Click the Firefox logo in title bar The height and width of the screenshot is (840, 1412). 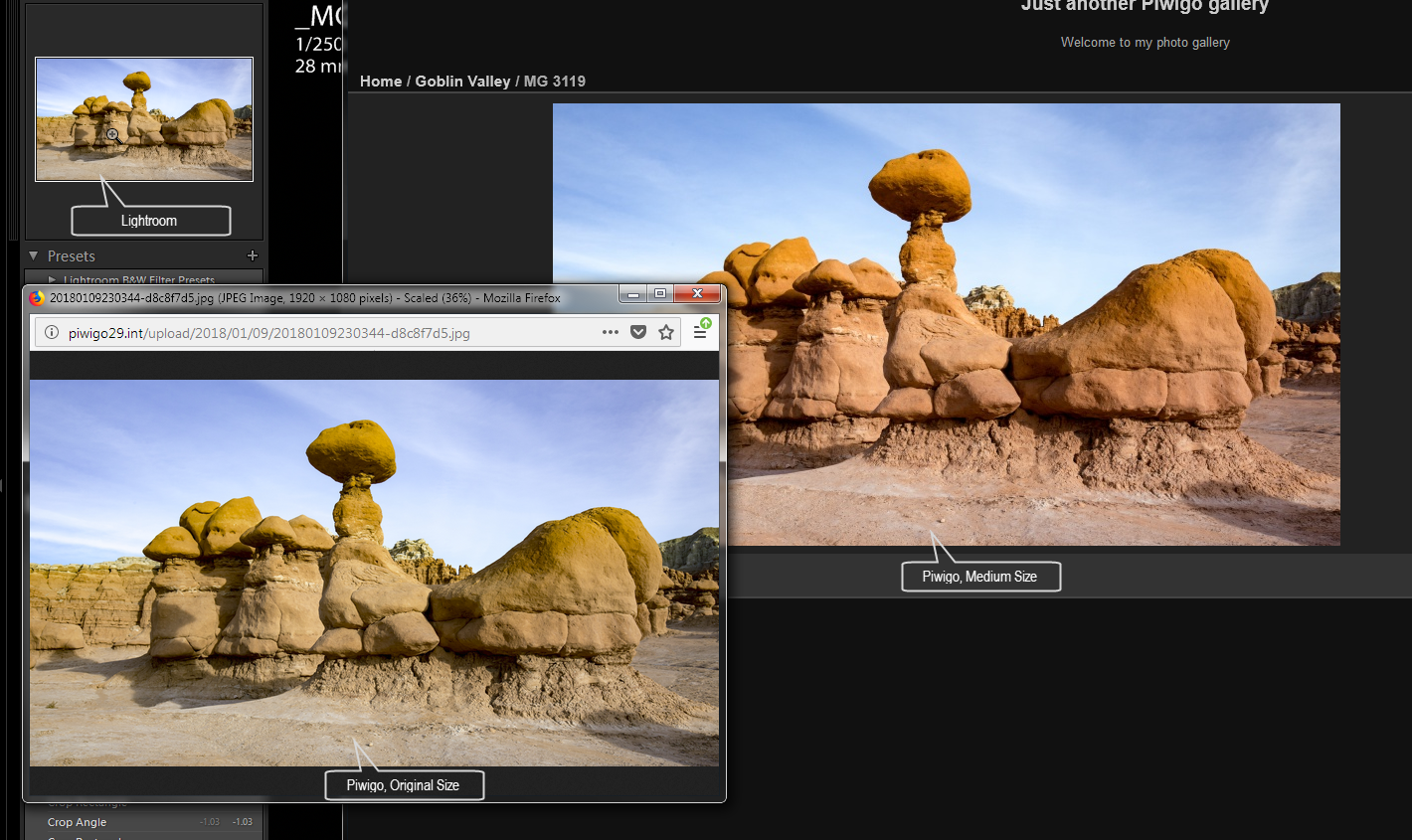(37, 297)
